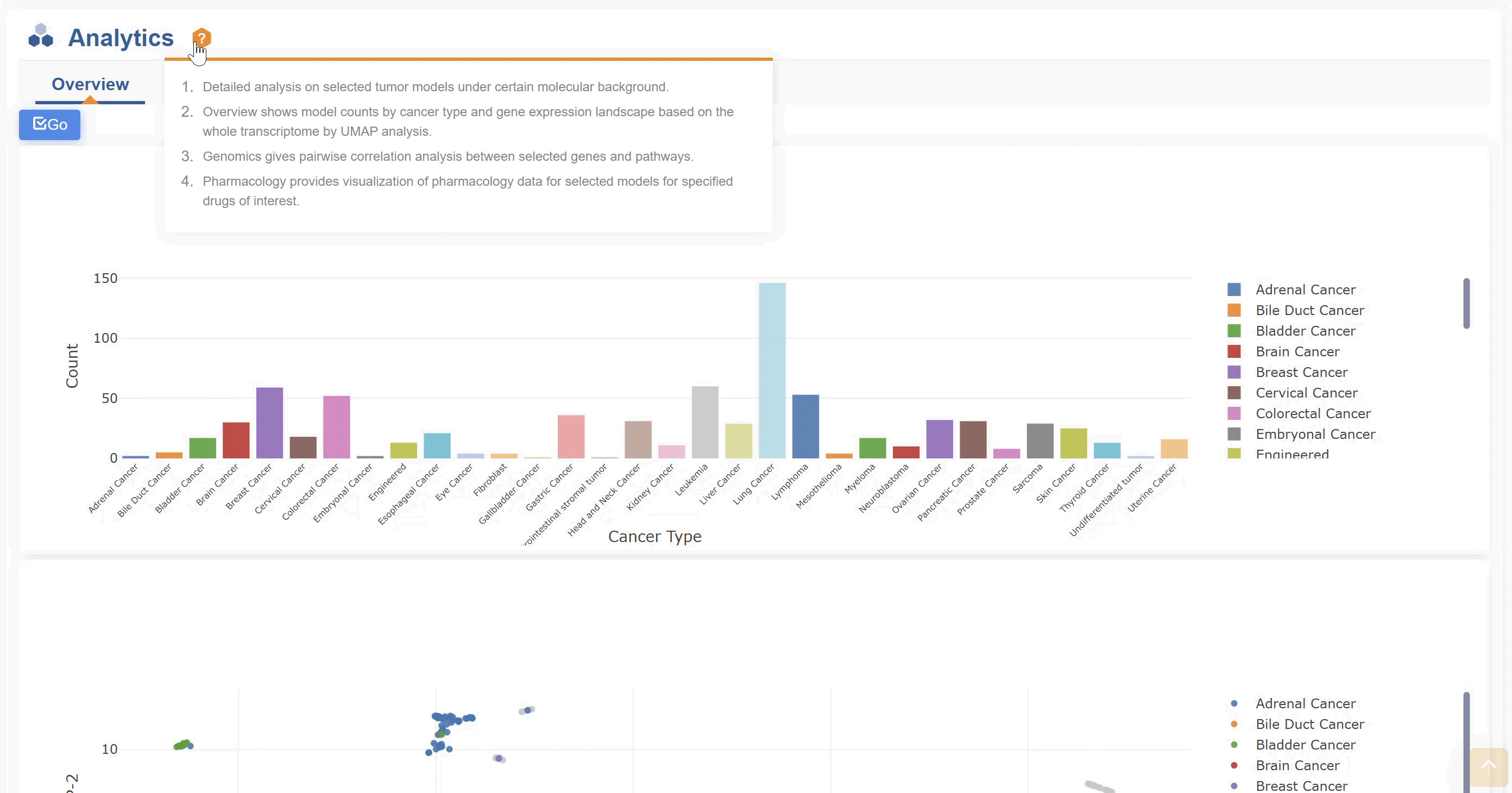
Task: Click the back-to-top arrow button
Action: [1488, 766]
